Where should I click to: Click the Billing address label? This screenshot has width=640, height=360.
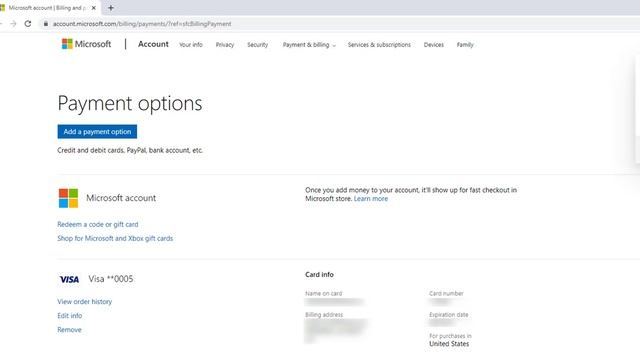tap(324, 315)
